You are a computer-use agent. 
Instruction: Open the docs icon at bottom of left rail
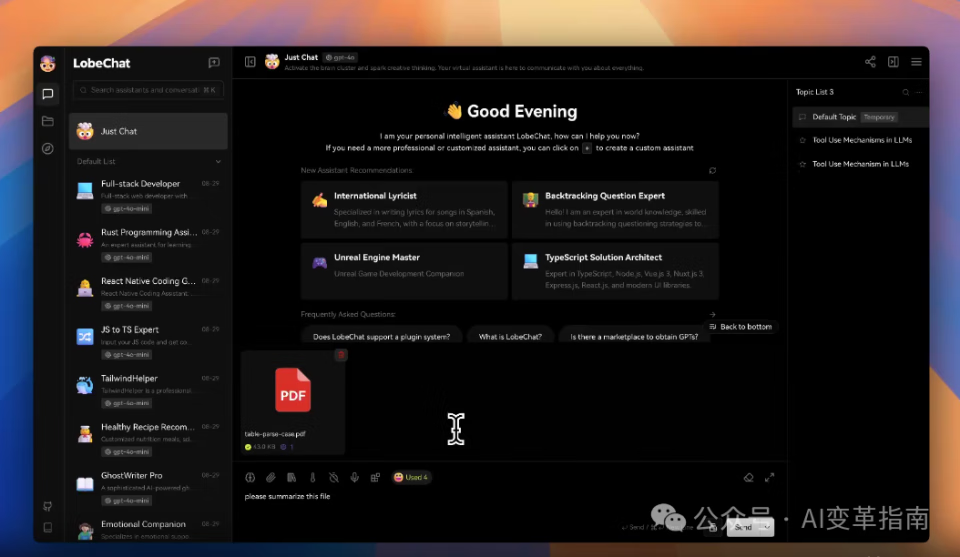pos(48,528)
